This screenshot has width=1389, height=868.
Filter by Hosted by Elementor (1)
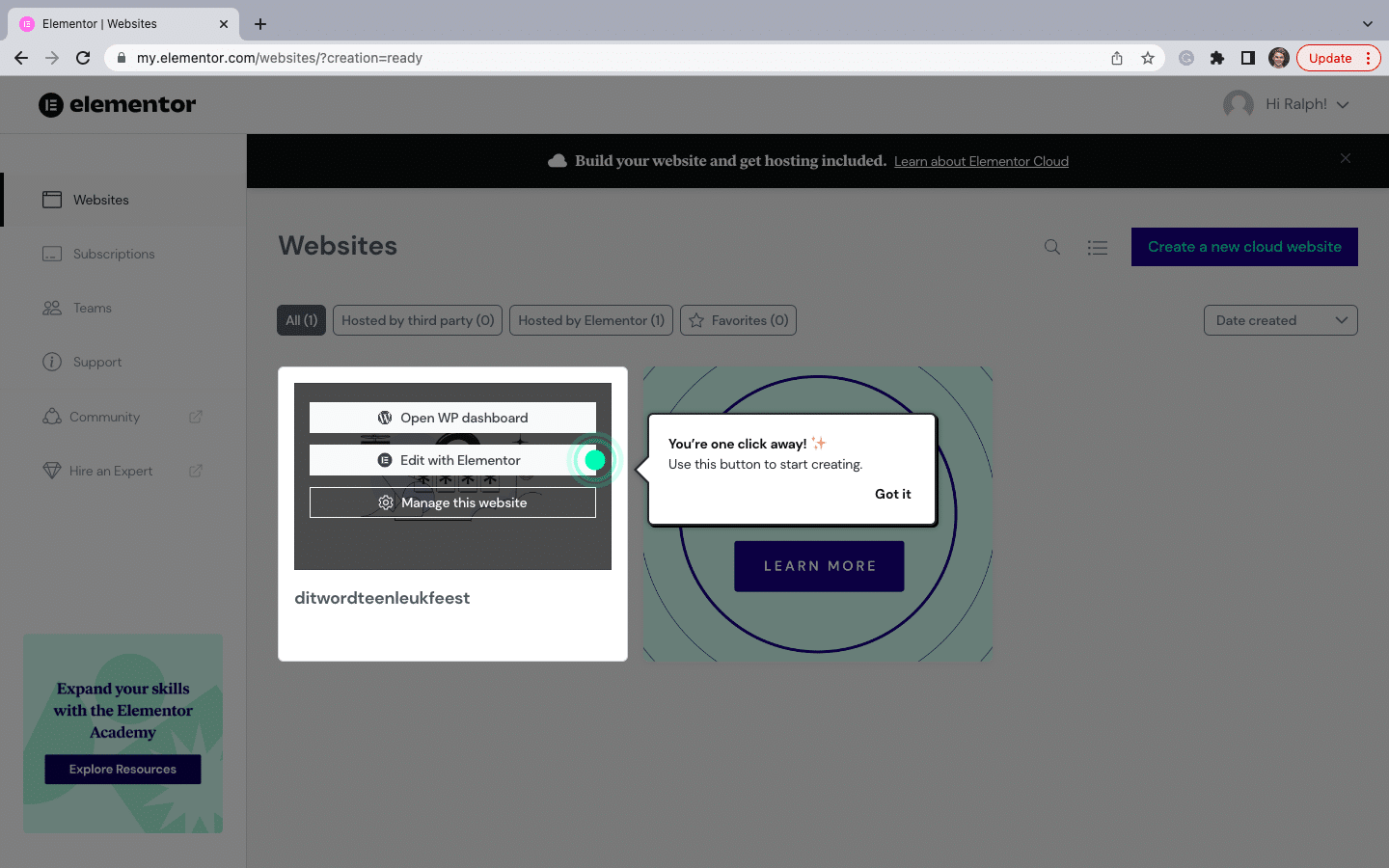click(590, 320)
